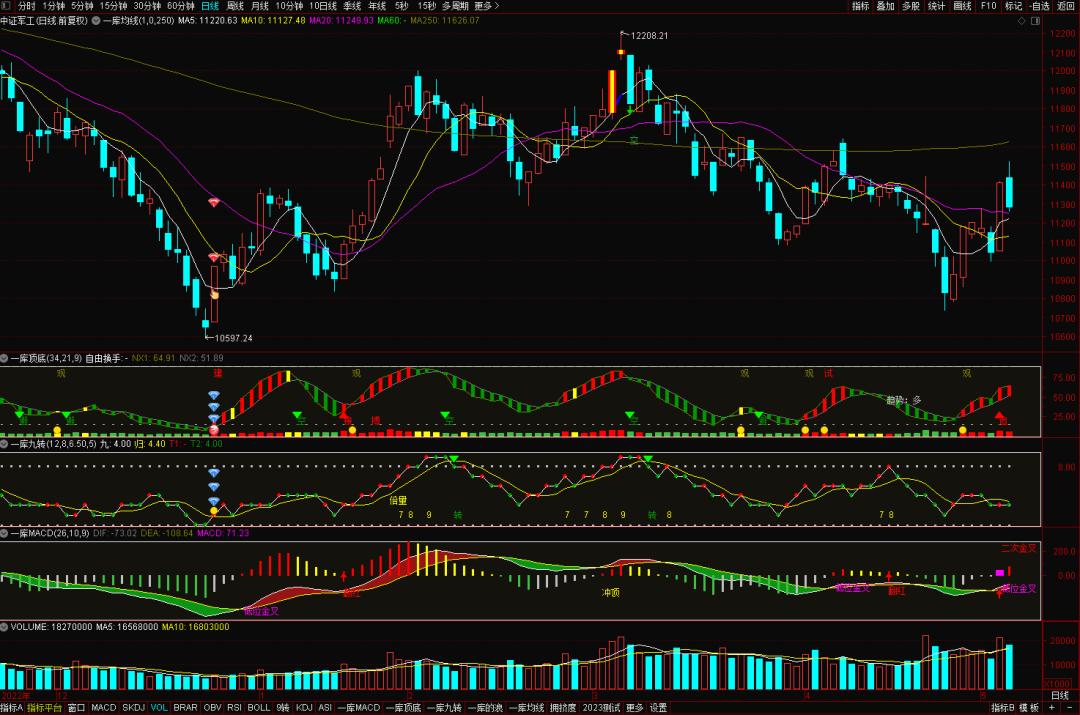Expand 更多 indicators in the bottom bar
The height and width of the screenshot is (715, 1080).
634,707
